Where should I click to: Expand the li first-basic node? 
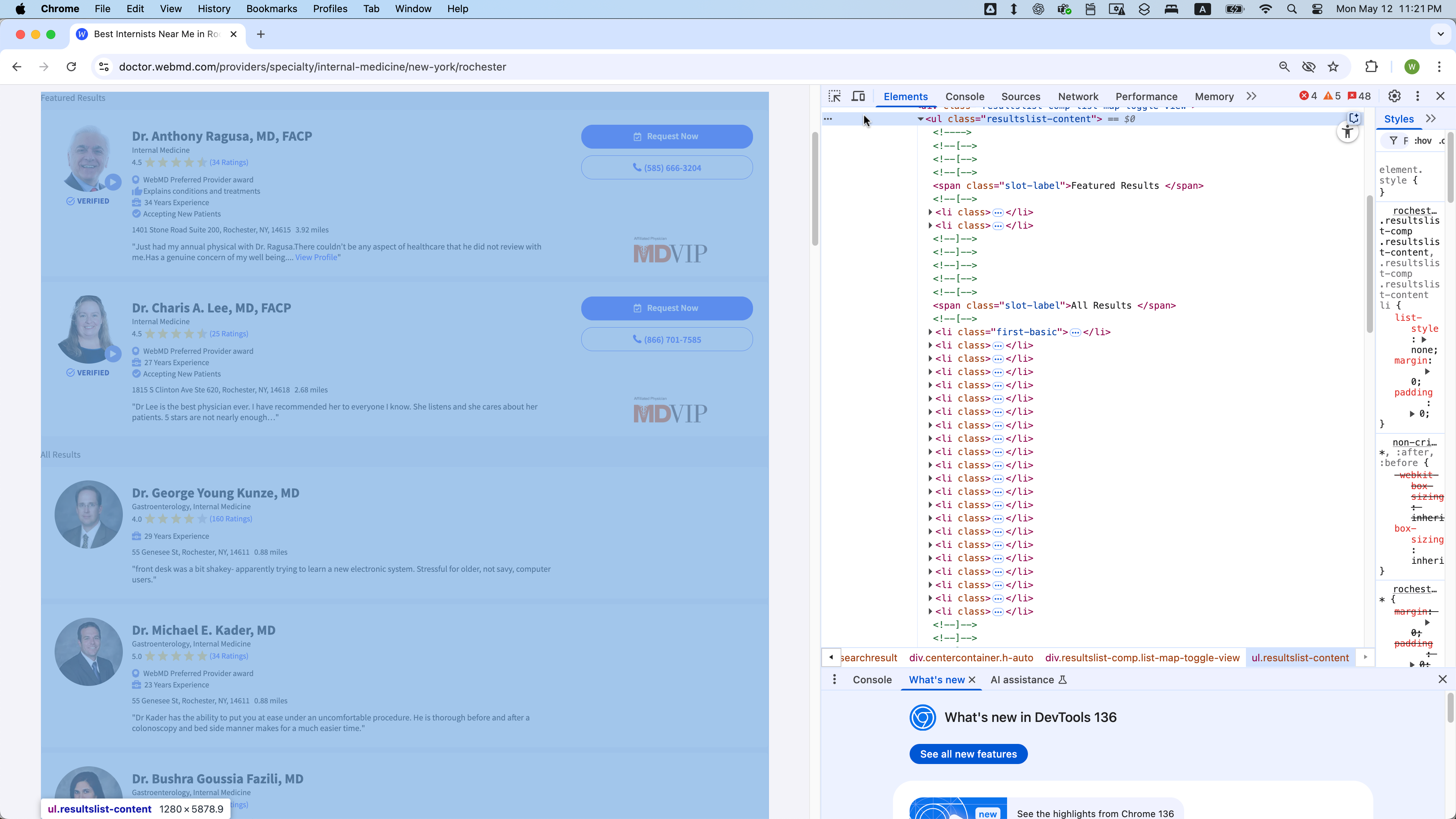(x=930, y=332)
